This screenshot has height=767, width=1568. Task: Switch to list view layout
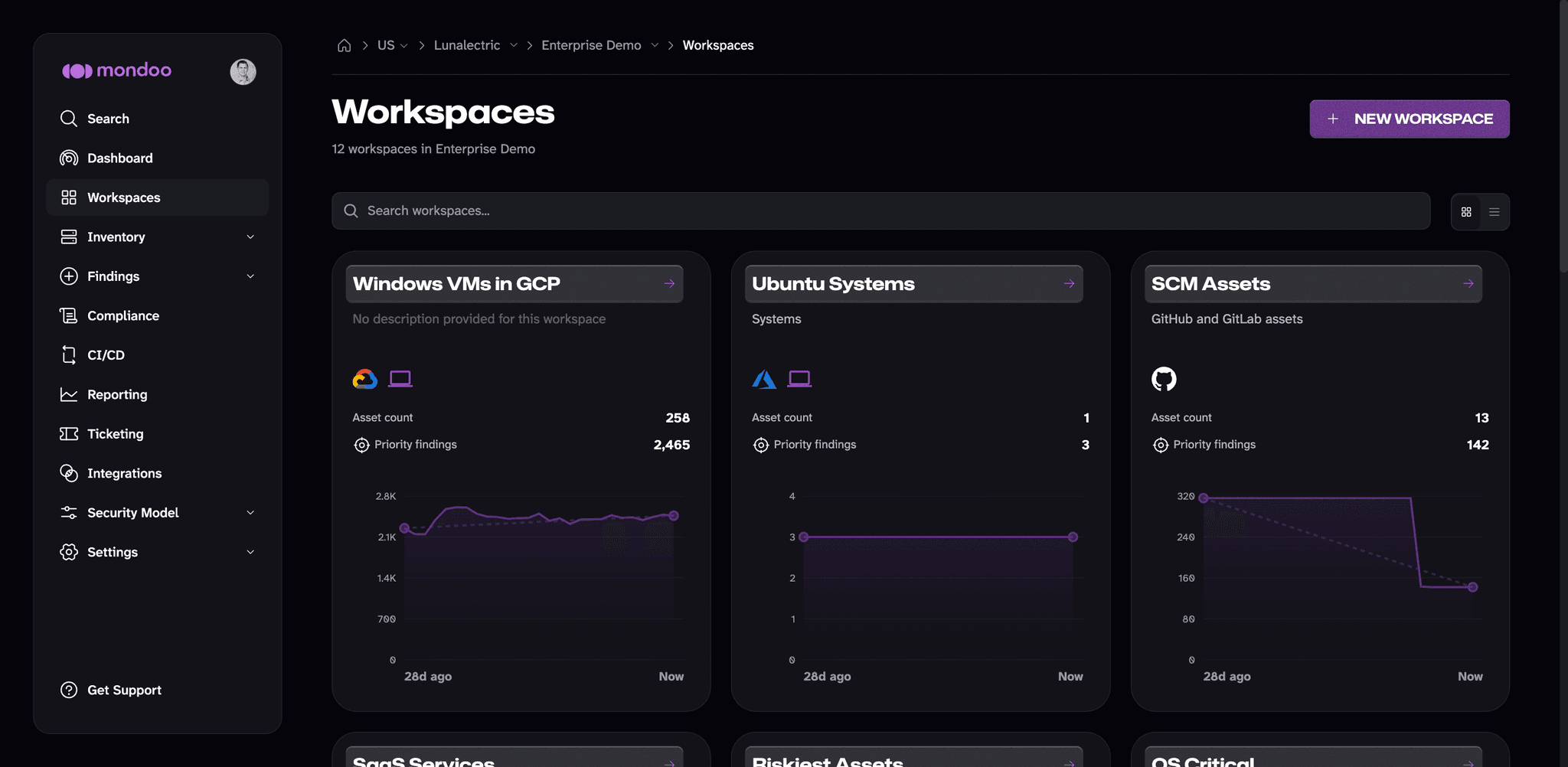tap(1494, 212)
